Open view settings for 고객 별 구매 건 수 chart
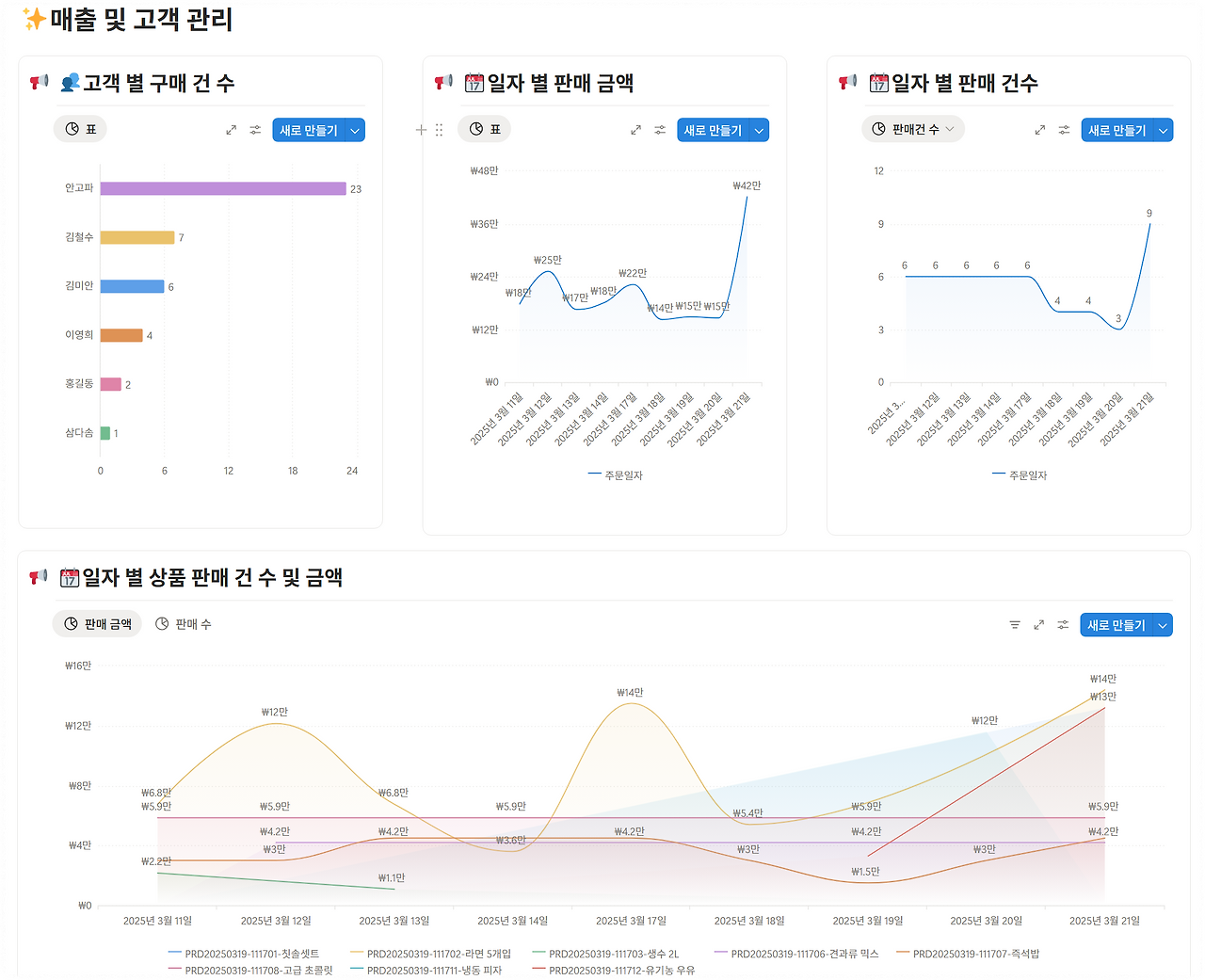The height and width of the screenshot is (980, 1205). [255, 130]
